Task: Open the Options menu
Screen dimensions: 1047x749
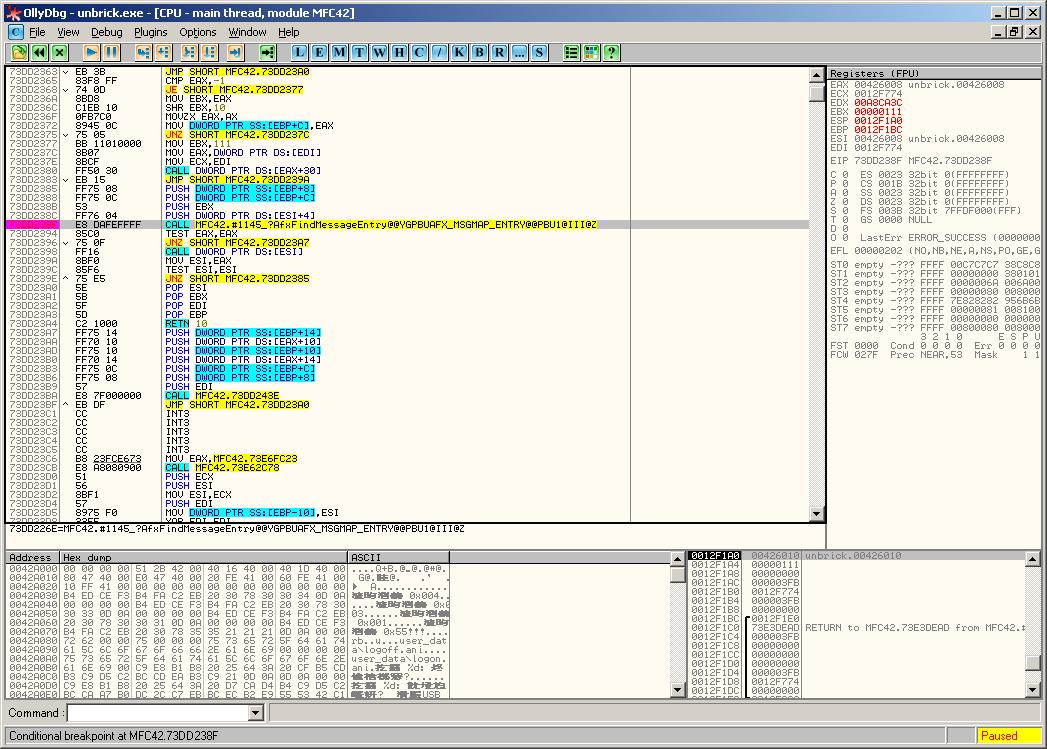Action: [x=198, y=32]
